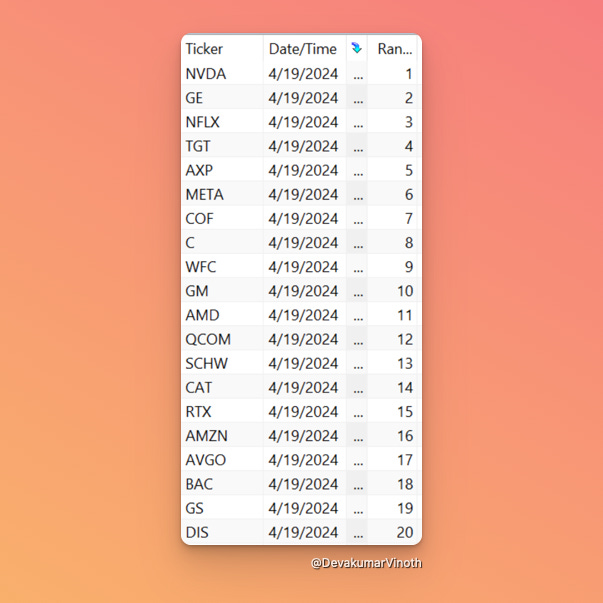Select the CAT ticker cell
This screenshot has width=603, height=603.
[x=222, y=387]
